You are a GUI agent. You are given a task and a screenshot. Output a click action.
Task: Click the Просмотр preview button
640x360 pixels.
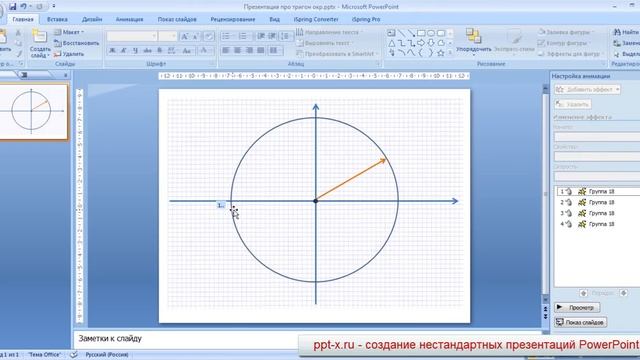tap(577, 307)
